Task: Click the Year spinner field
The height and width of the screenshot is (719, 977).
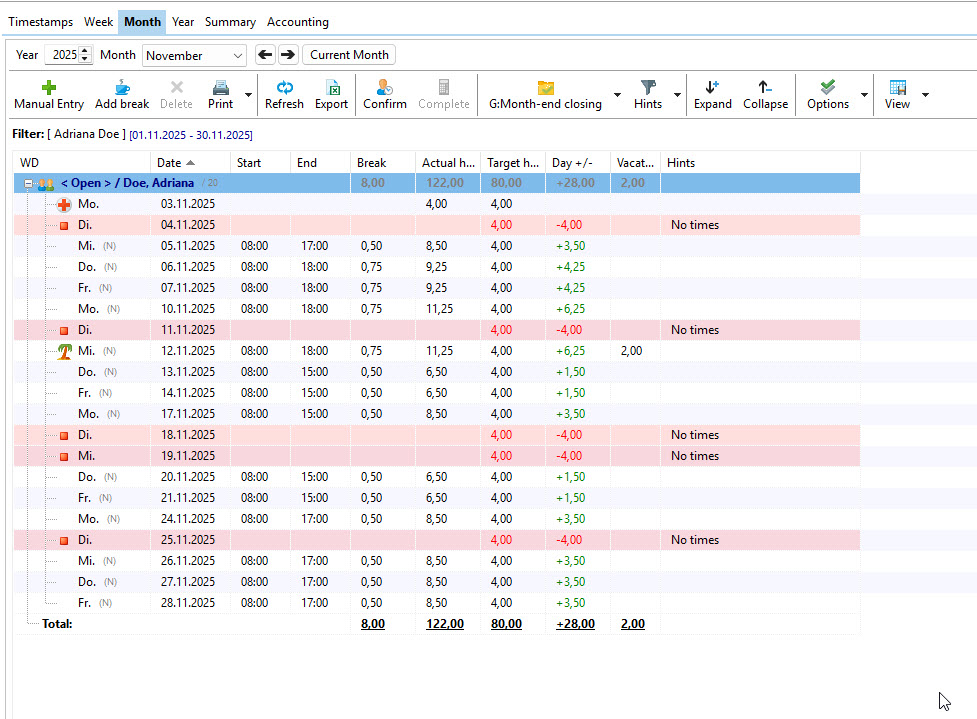Action: pos(62,55)
